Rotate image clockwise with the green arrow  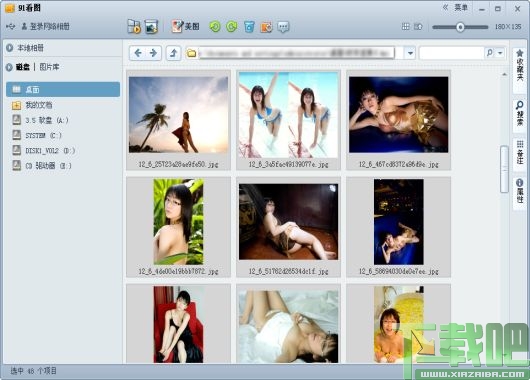(x=232, y=26)
